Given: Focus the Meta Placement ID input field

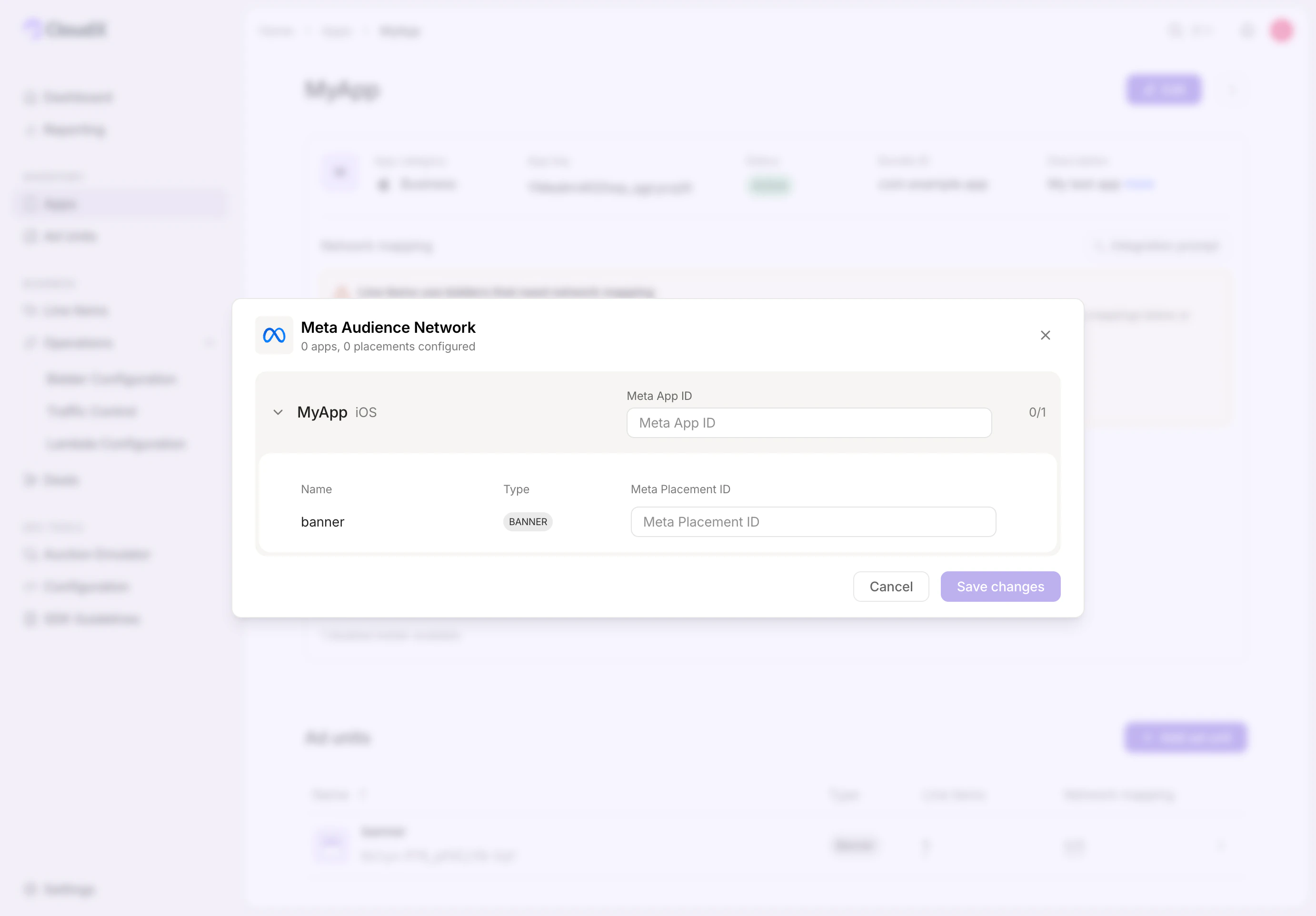Looking at the screenshot, I should coord(813,522).
